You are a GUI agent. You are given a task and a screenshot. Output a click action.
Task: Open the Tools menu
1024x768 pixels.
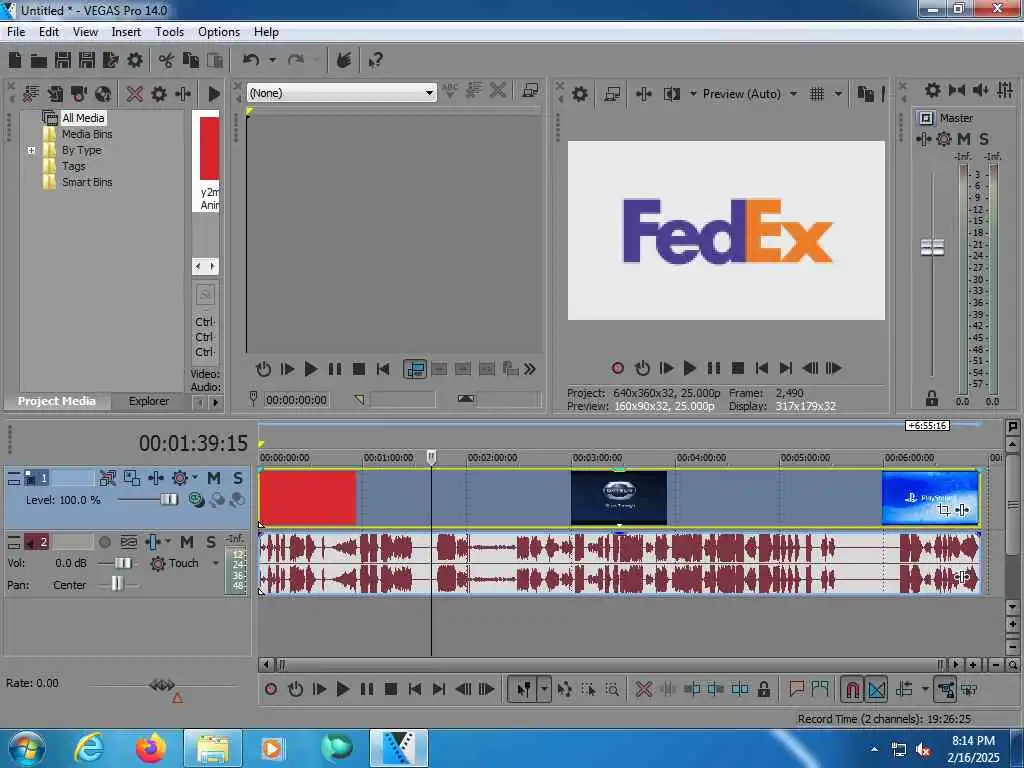pos(169,31)
